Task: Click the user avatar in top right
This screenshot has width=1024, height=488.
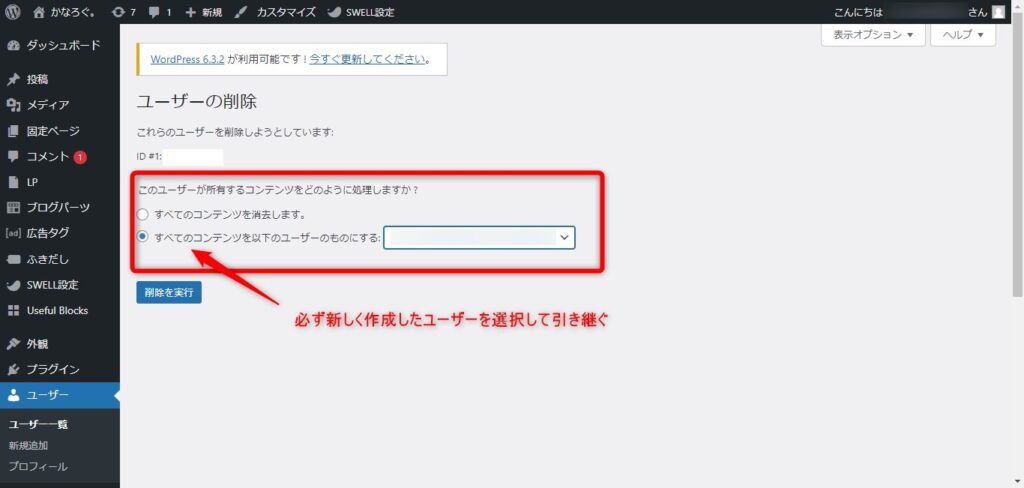Action: tap(998, 12)
